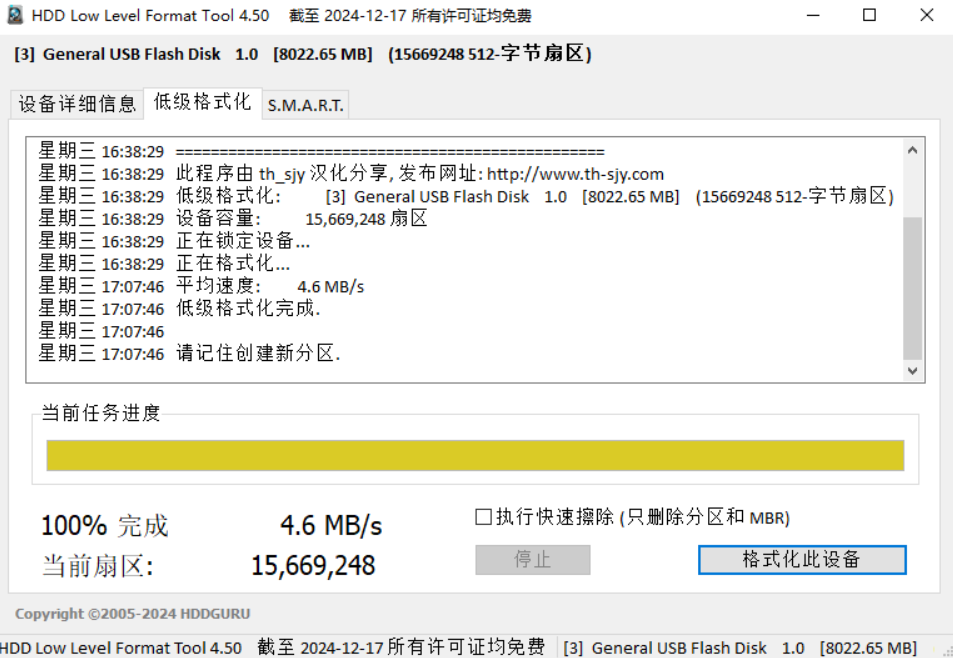Enable the 执行快速擦除 checkbox
Viewport: 953px width, 658px height.
coord(484,517)
